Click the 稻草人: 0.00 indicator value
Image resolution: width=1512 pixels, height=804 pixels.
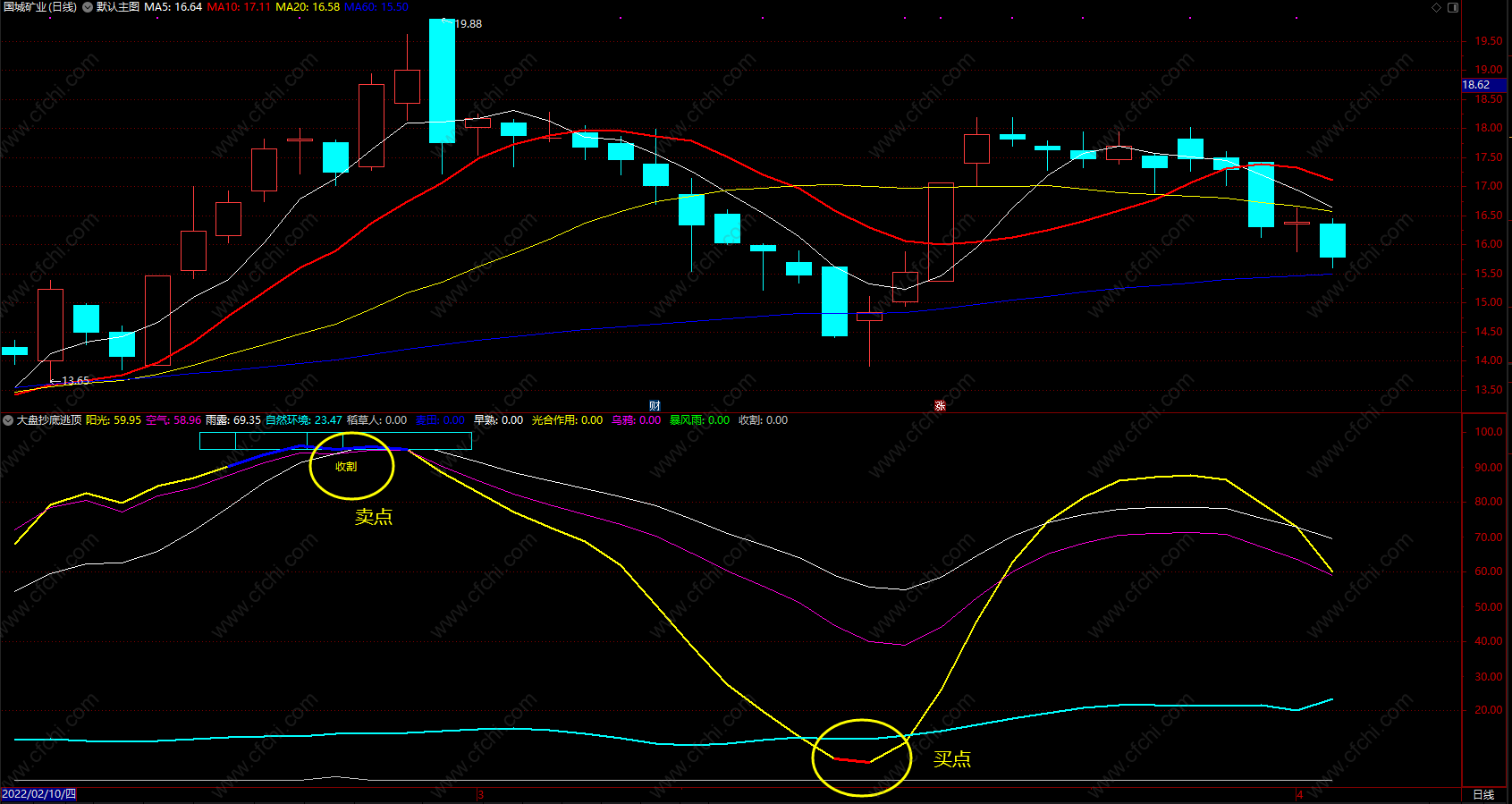click(x=376, y=420)
